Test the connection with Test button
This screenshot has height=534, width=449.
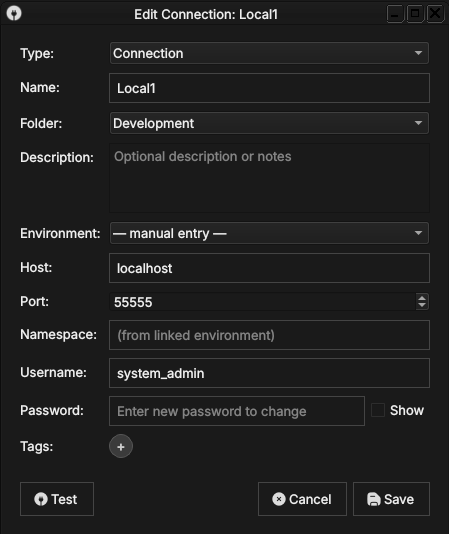[57, 499]
